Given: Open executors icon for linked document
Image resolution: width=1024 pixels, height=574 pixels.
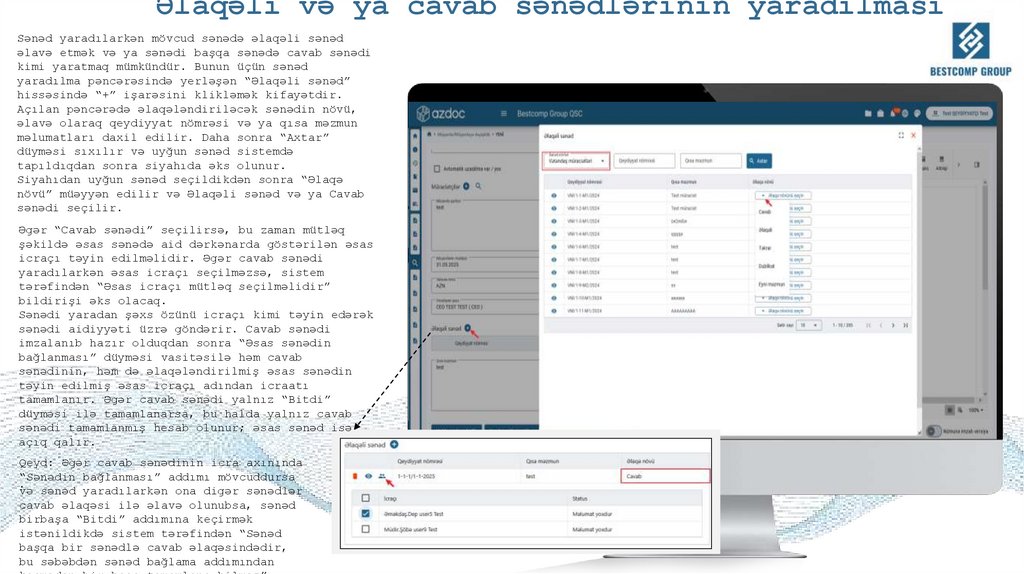Looking at the screenshot, I should click(382, 476).
